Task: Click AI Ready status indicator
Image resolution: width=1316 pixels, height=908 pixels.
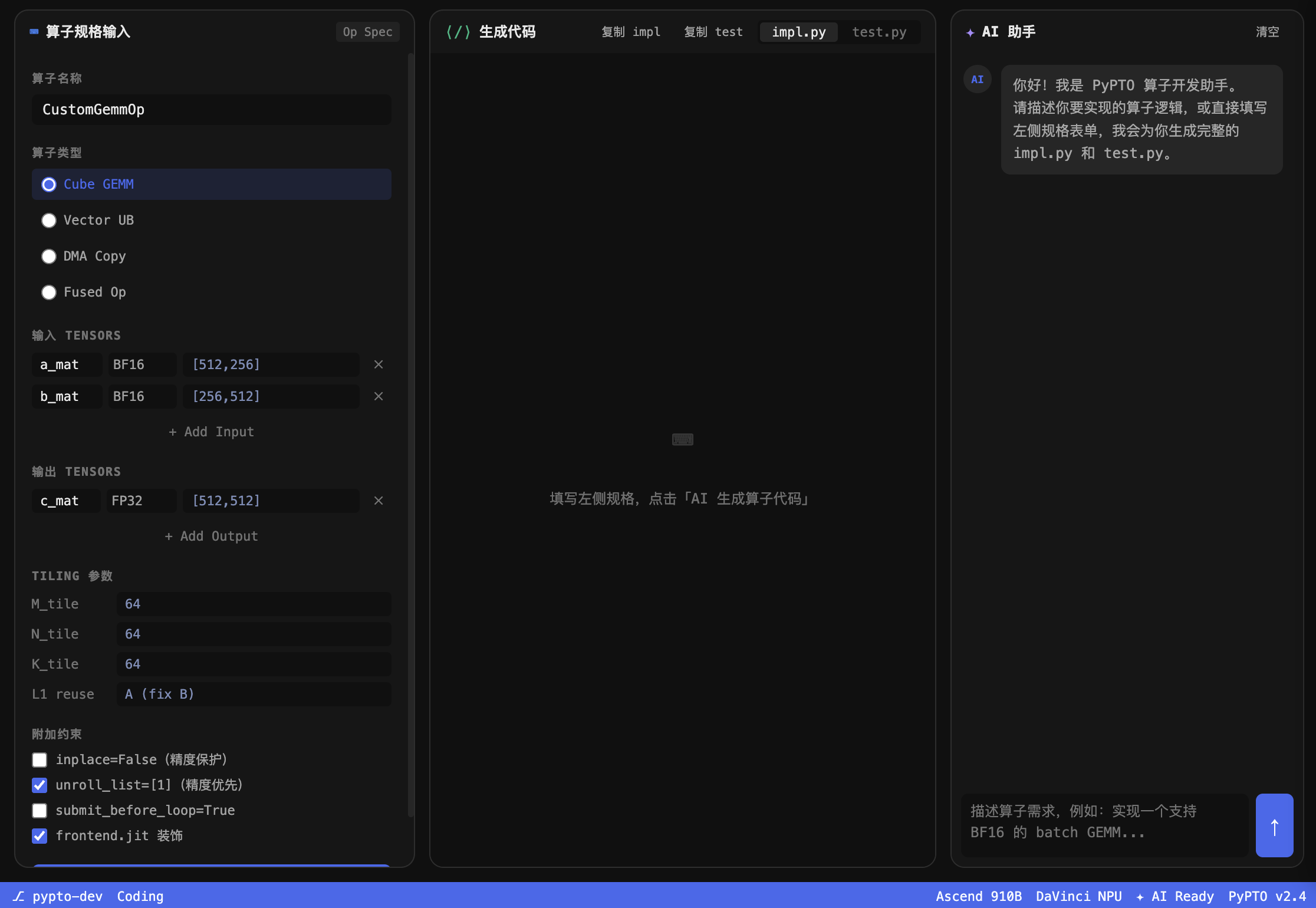Action: pyautogui.click(x=1175, y=896)
